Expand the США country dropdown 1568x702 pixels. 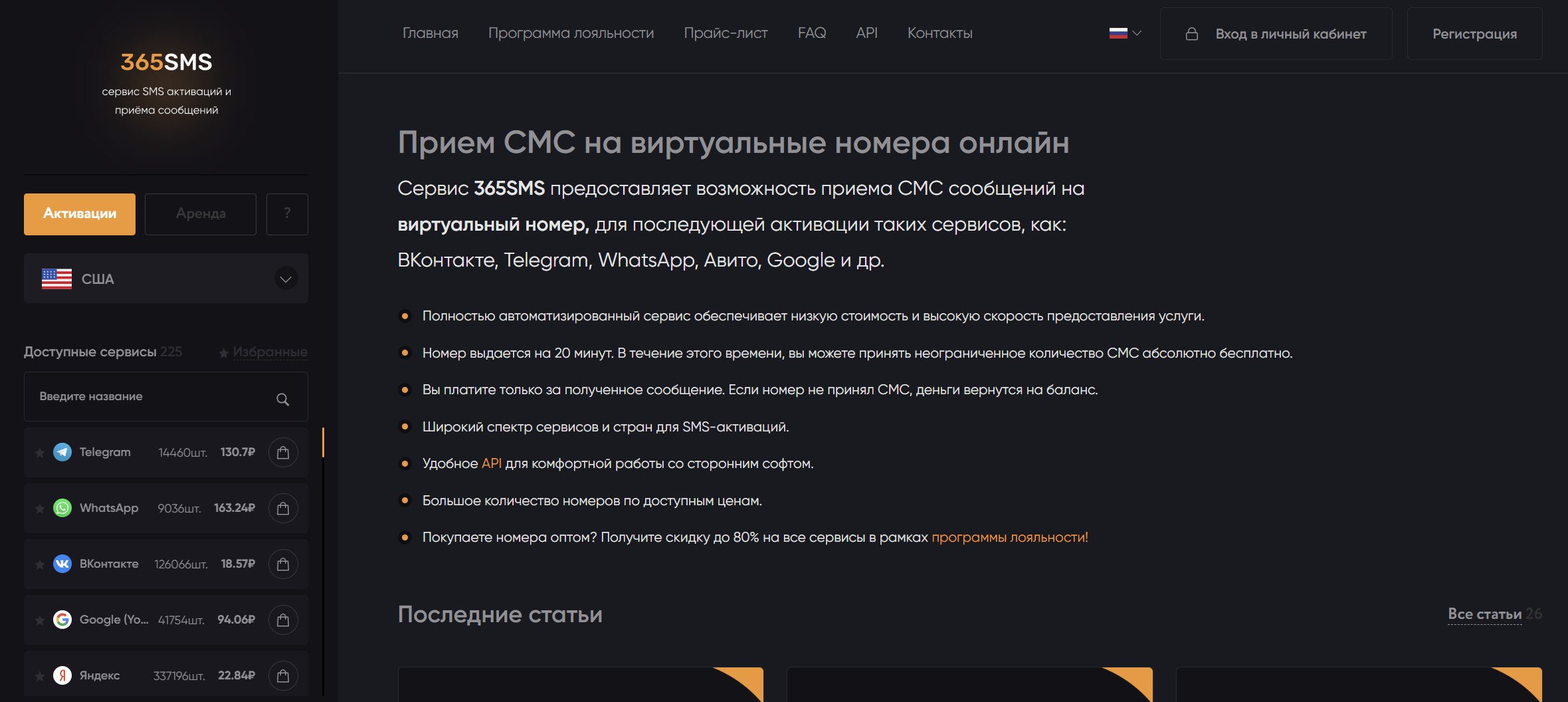tap(286, 279)
